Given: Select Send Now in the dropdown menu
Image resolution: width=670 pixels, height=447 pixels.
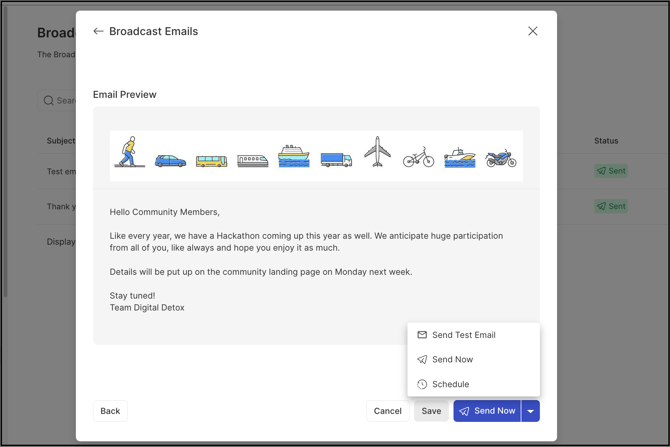Looking at the screenshot, I should pos(452,359).
